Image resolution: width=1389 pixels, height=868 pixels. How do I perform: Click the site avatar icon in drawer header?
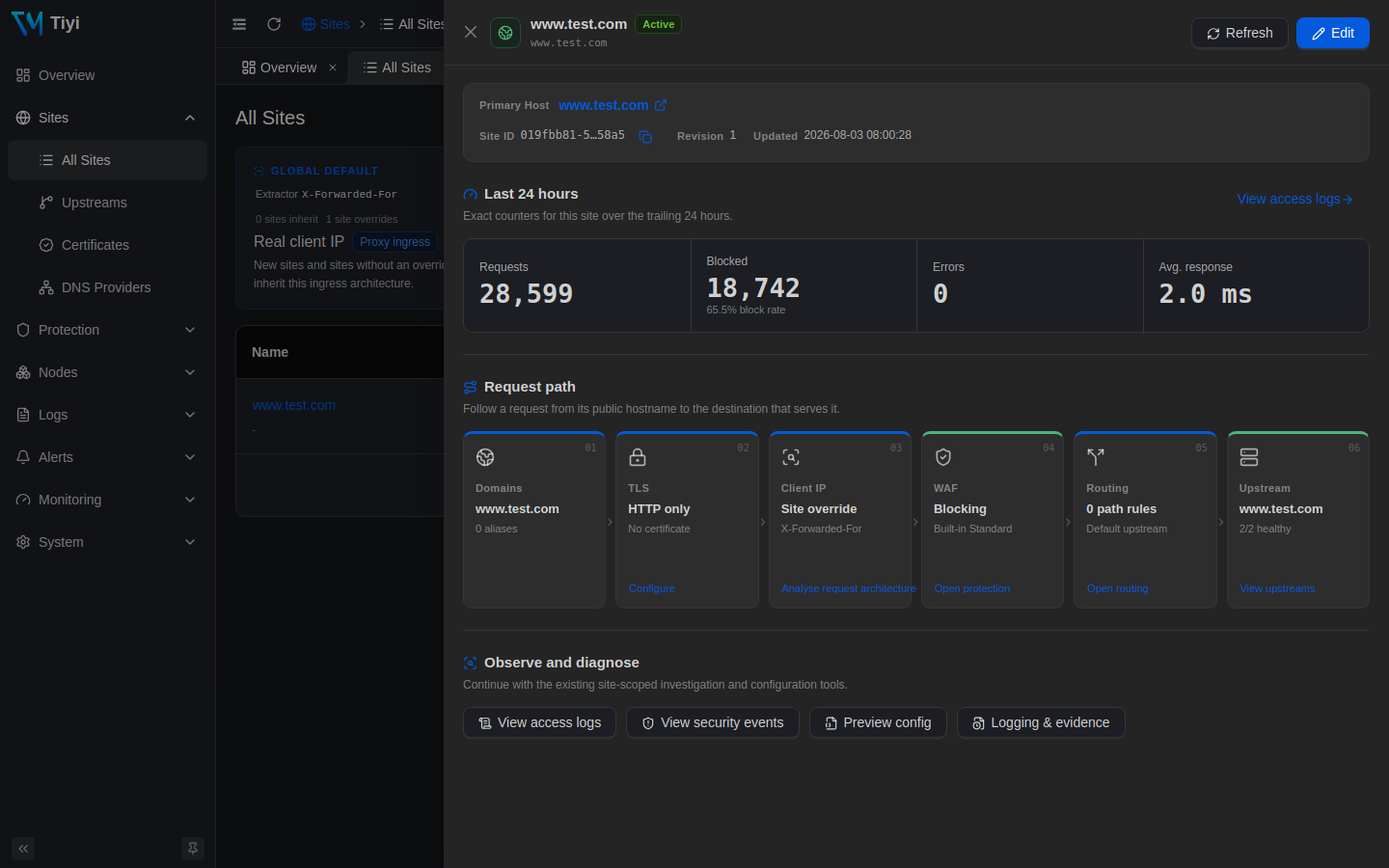point(505,33)
